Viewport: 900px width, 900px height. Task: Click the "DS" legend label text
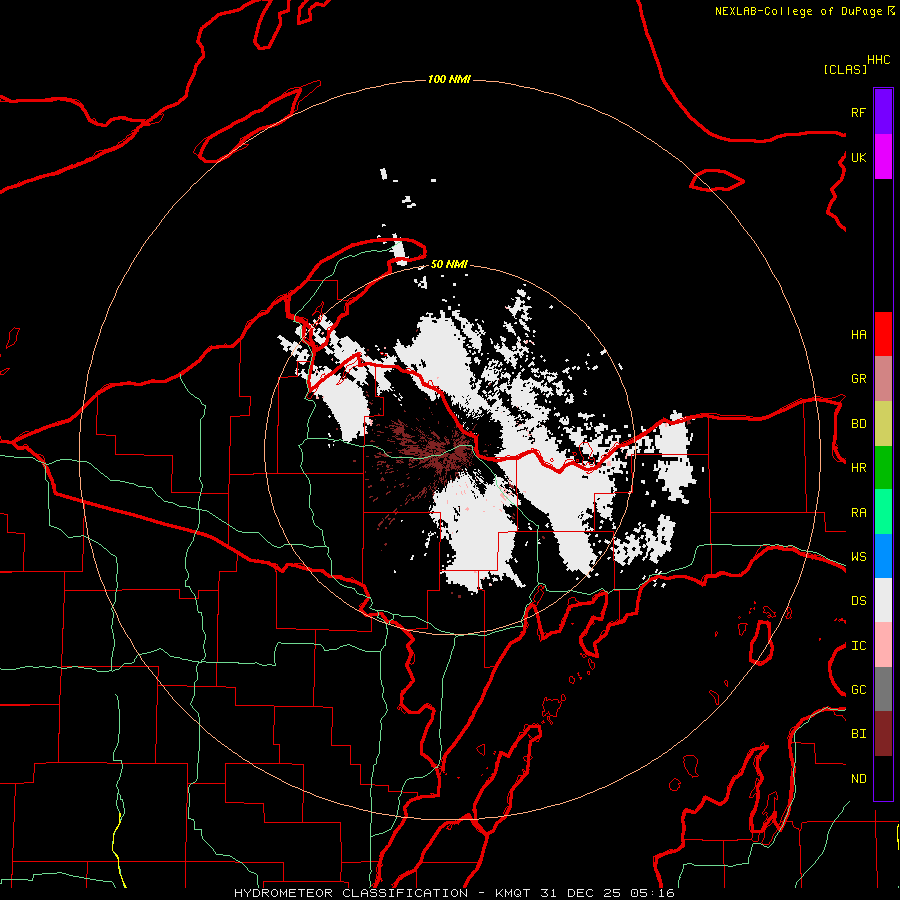858,601
